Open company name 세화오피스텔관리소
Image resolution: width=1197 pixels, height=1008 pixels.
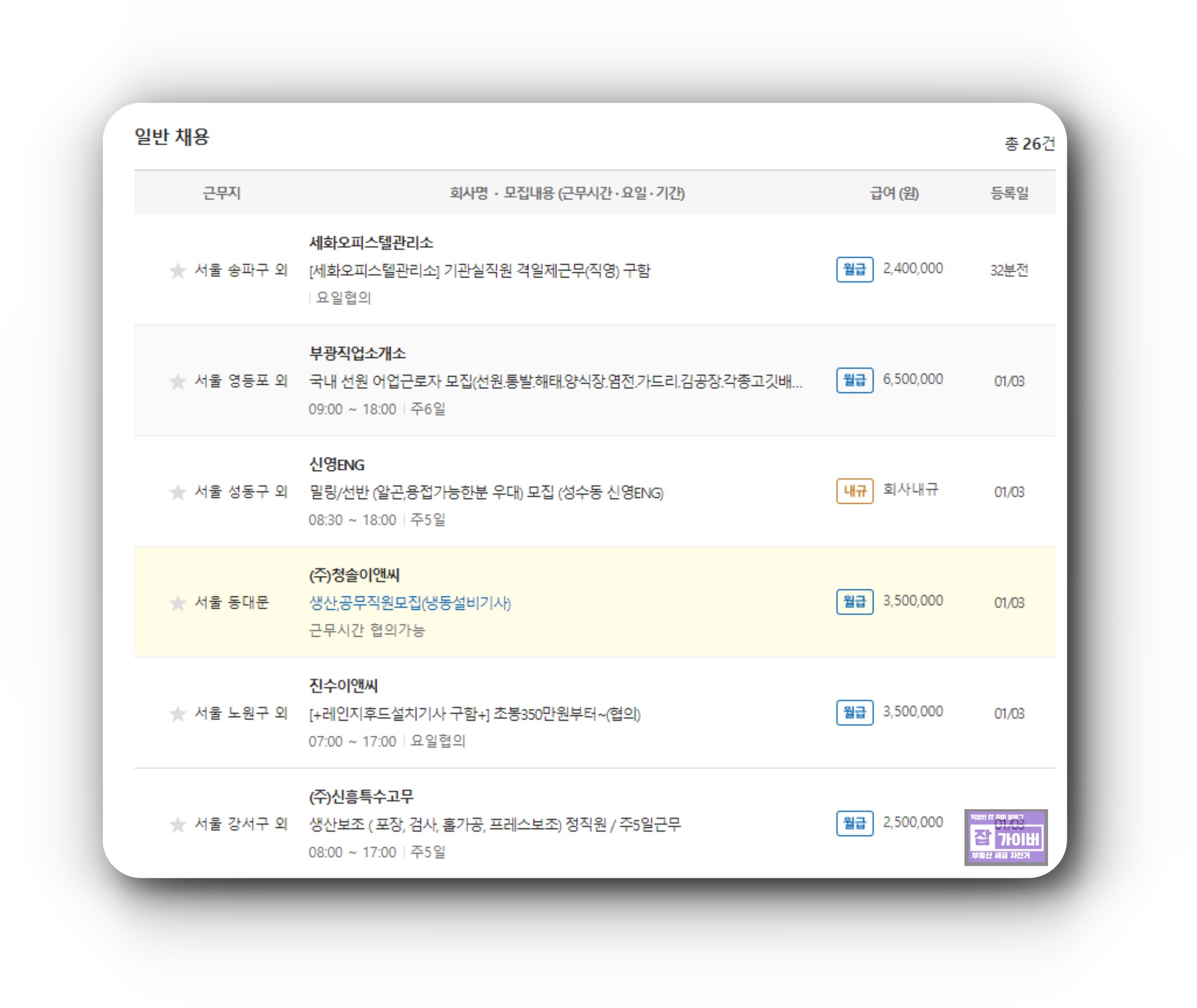pyautogui.click(x=371, y=243)
